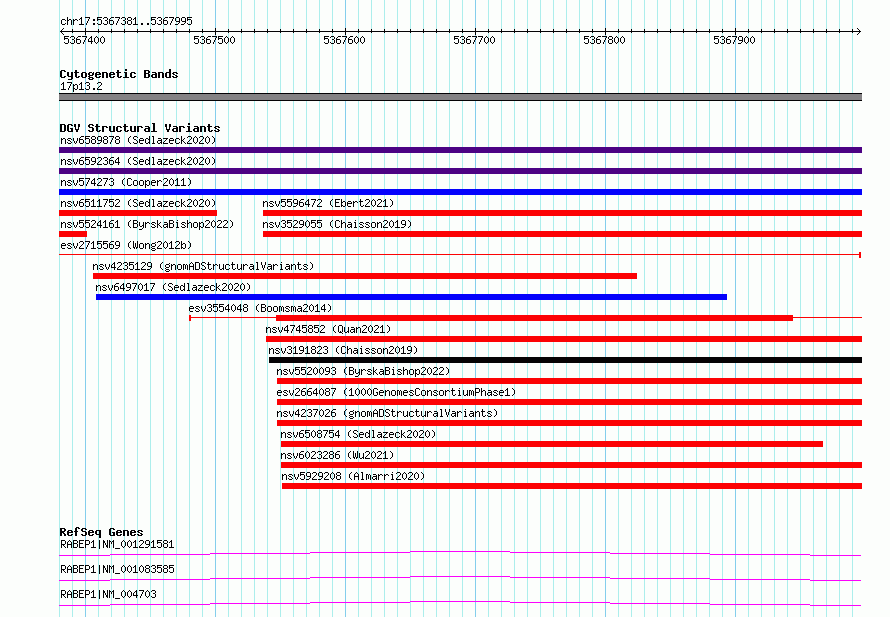Viewport: 890px width, 617px height.
Task: Click the short red bar for nsv6511752
Action: click(x=138, y=213)
